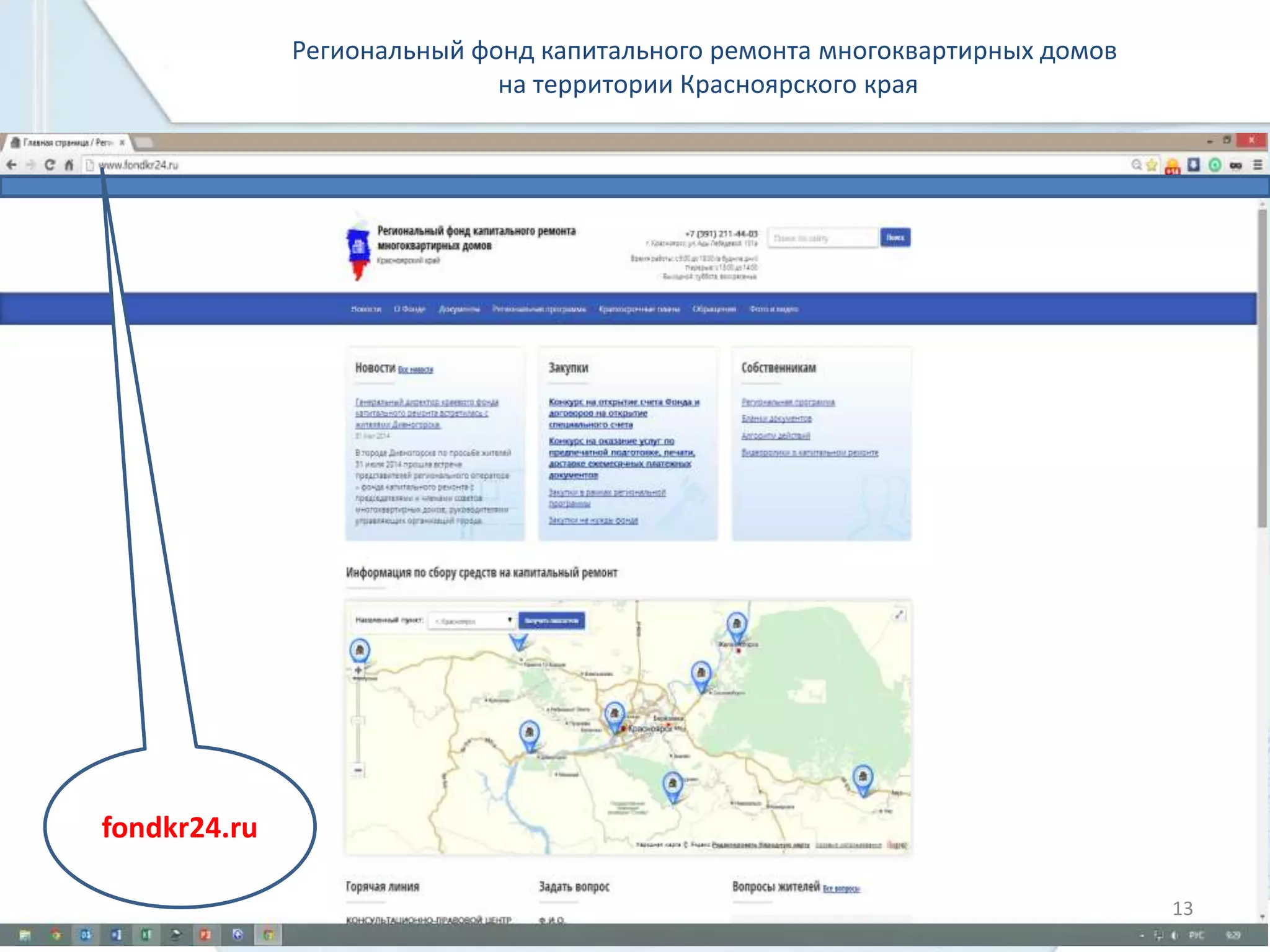Follow the Все вопросы link
Screen dimensions: 1270x952
841,889
